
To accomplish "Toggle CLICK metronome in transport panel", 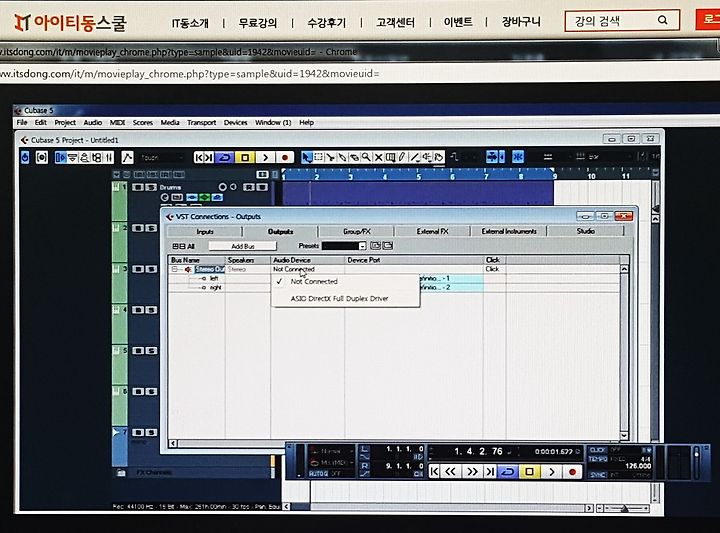I will coord(597,450).
